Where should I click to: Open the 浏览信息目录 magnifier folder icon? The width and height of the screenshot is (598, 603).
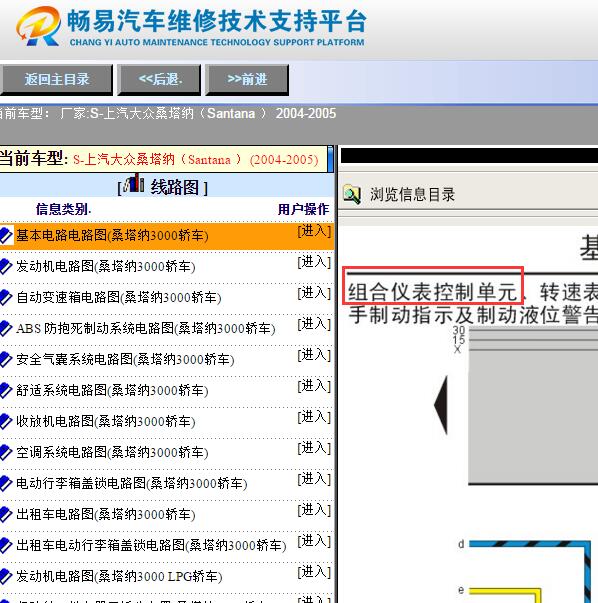click(x=352, y=194)
